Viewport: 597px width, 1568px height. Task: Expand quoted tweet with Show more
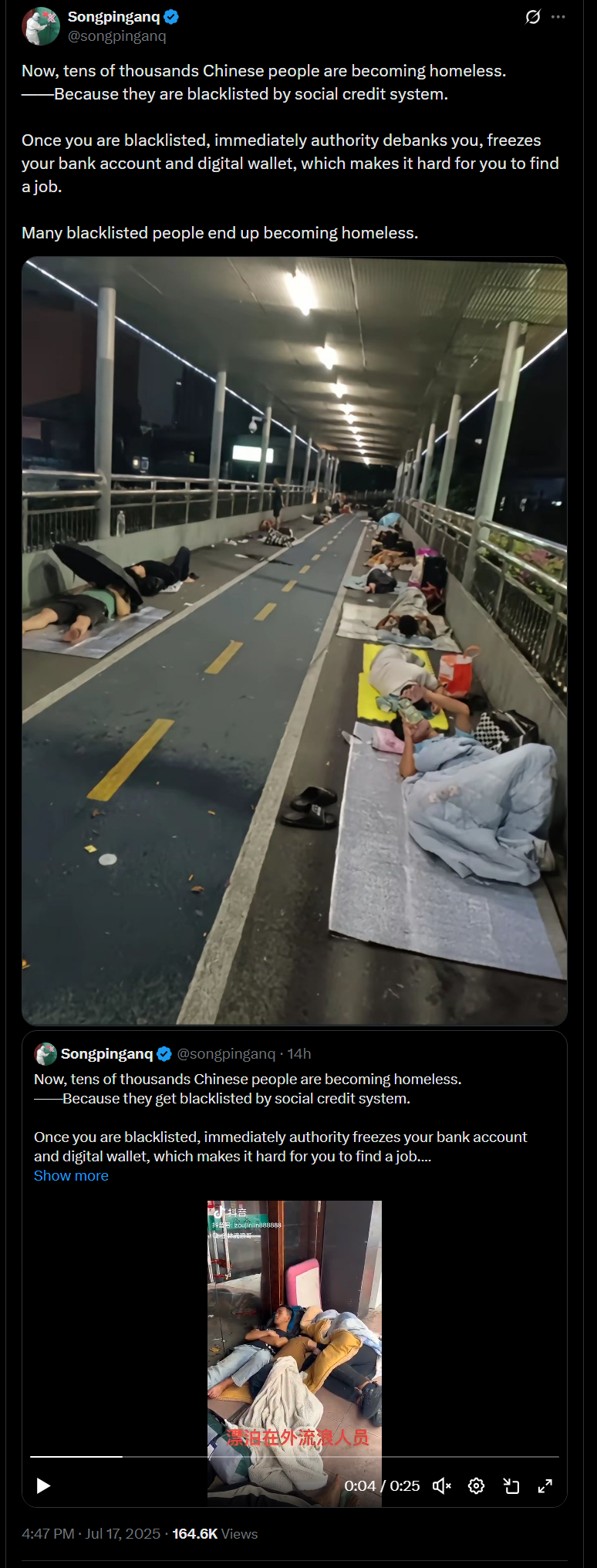pyautogui.click(x=71, y=1176)
